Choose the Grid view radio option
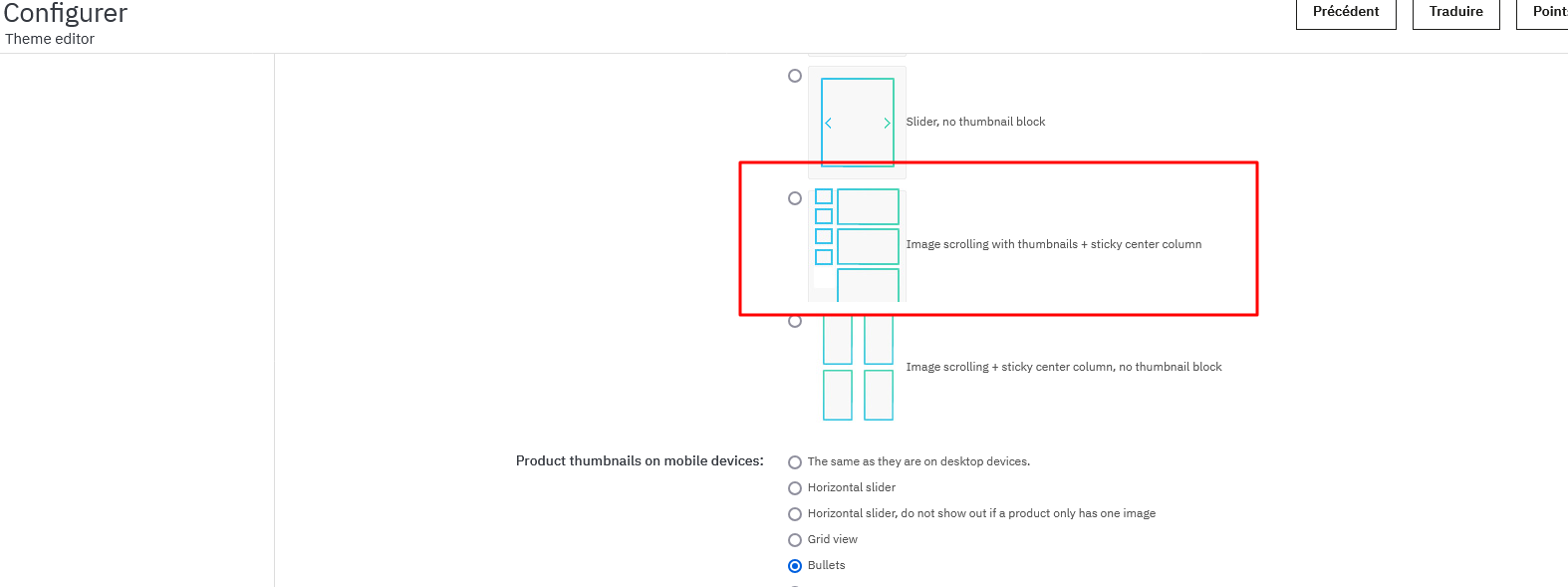Image resolution: width=1568 pixels, height=587 pixels. (795, 540)
